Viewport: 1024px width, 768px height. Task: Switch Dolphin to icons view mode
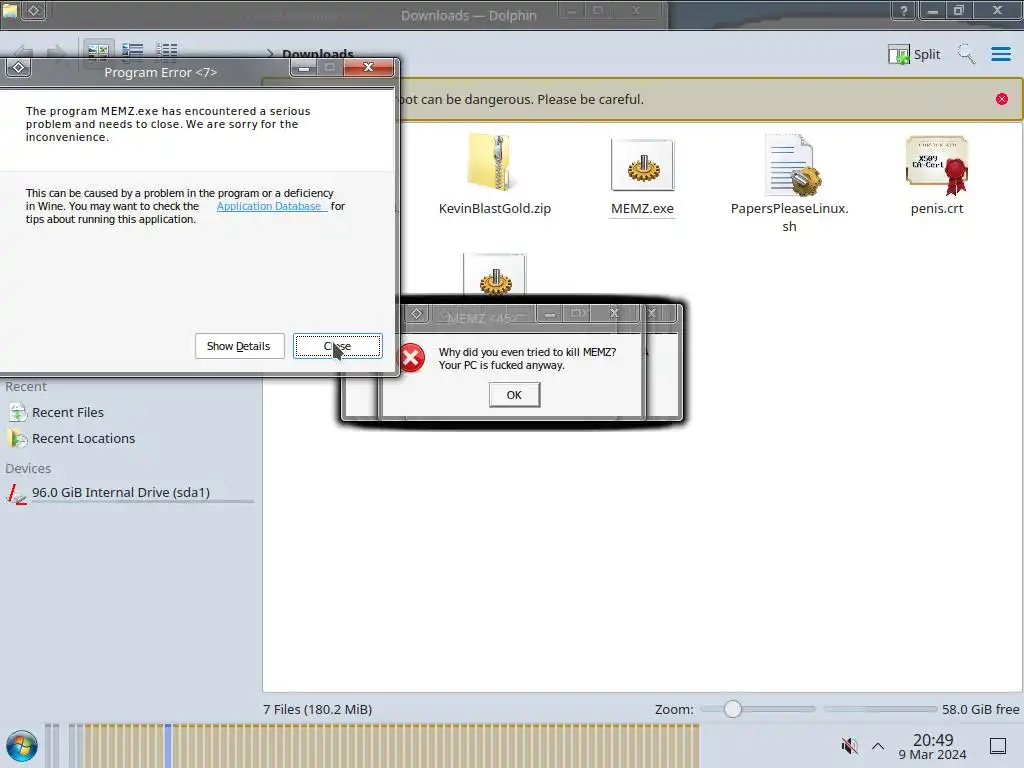[x=99, y=52]
